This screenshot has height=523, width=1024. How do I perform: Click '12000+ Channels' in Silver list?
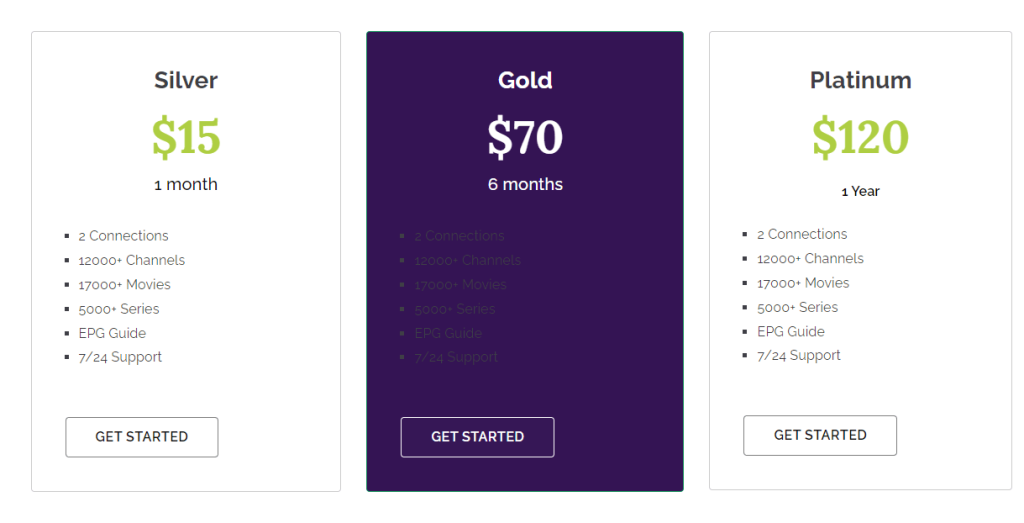tap(132, 260)
